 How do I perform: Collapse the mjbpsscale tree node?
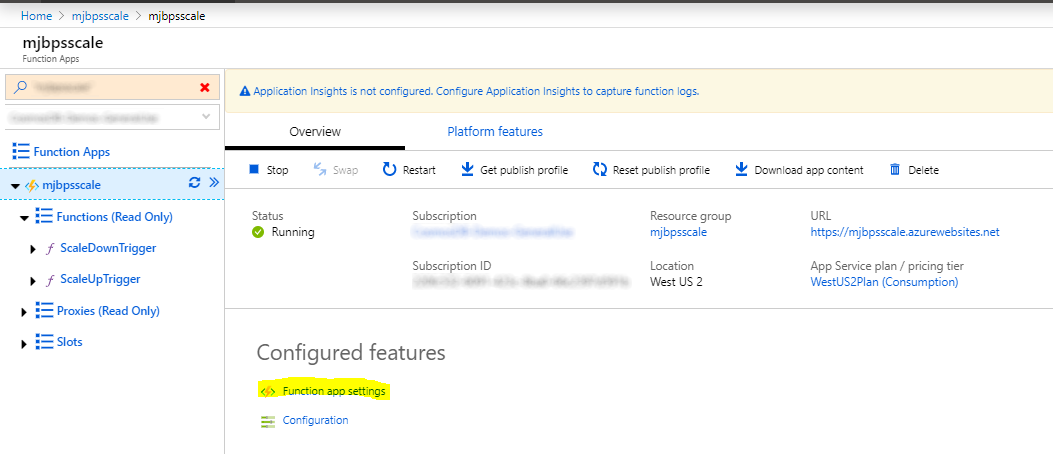[15, 186]
